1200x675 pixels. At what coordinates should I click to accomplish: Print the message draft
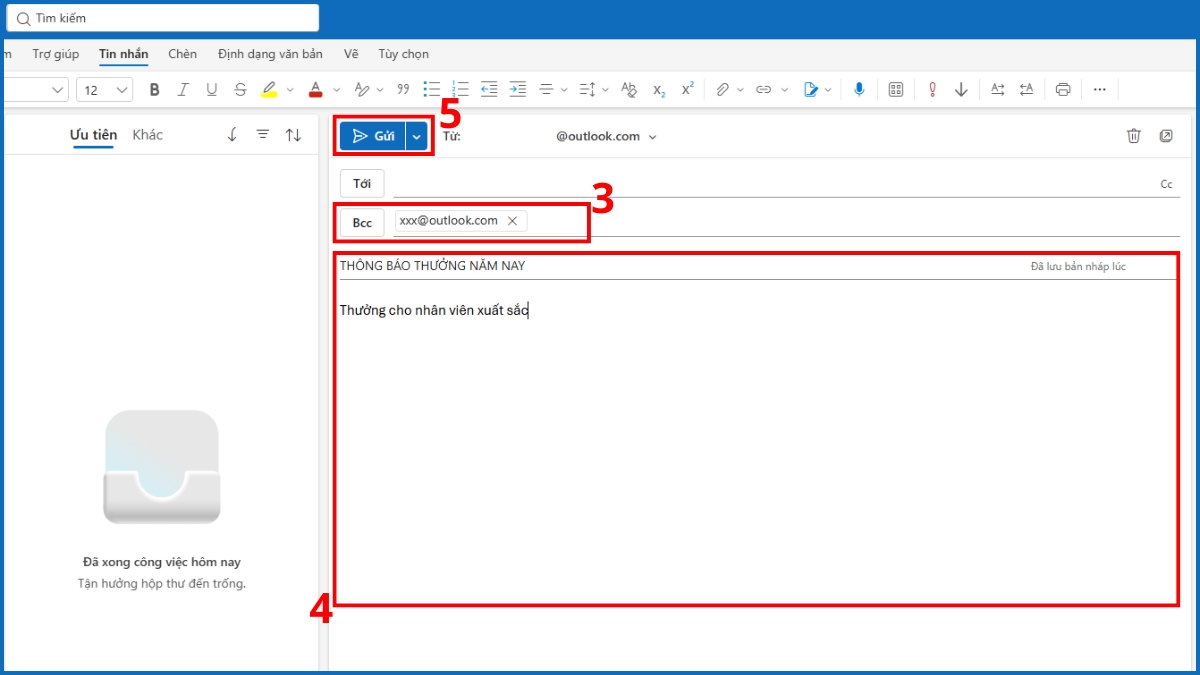point(1063,90)
